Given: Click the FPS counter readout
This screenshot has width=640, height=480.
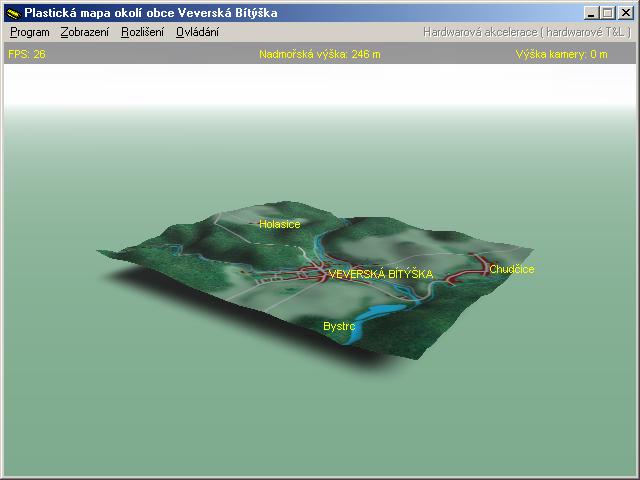Looking at the screenshot, I should coord(27,54).
